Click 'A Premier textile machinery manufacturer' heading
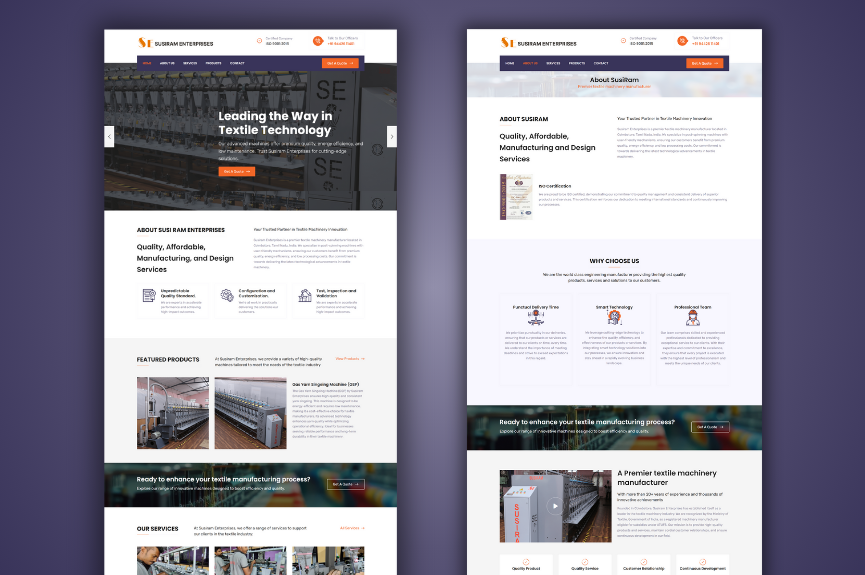 tap(667, 477)
